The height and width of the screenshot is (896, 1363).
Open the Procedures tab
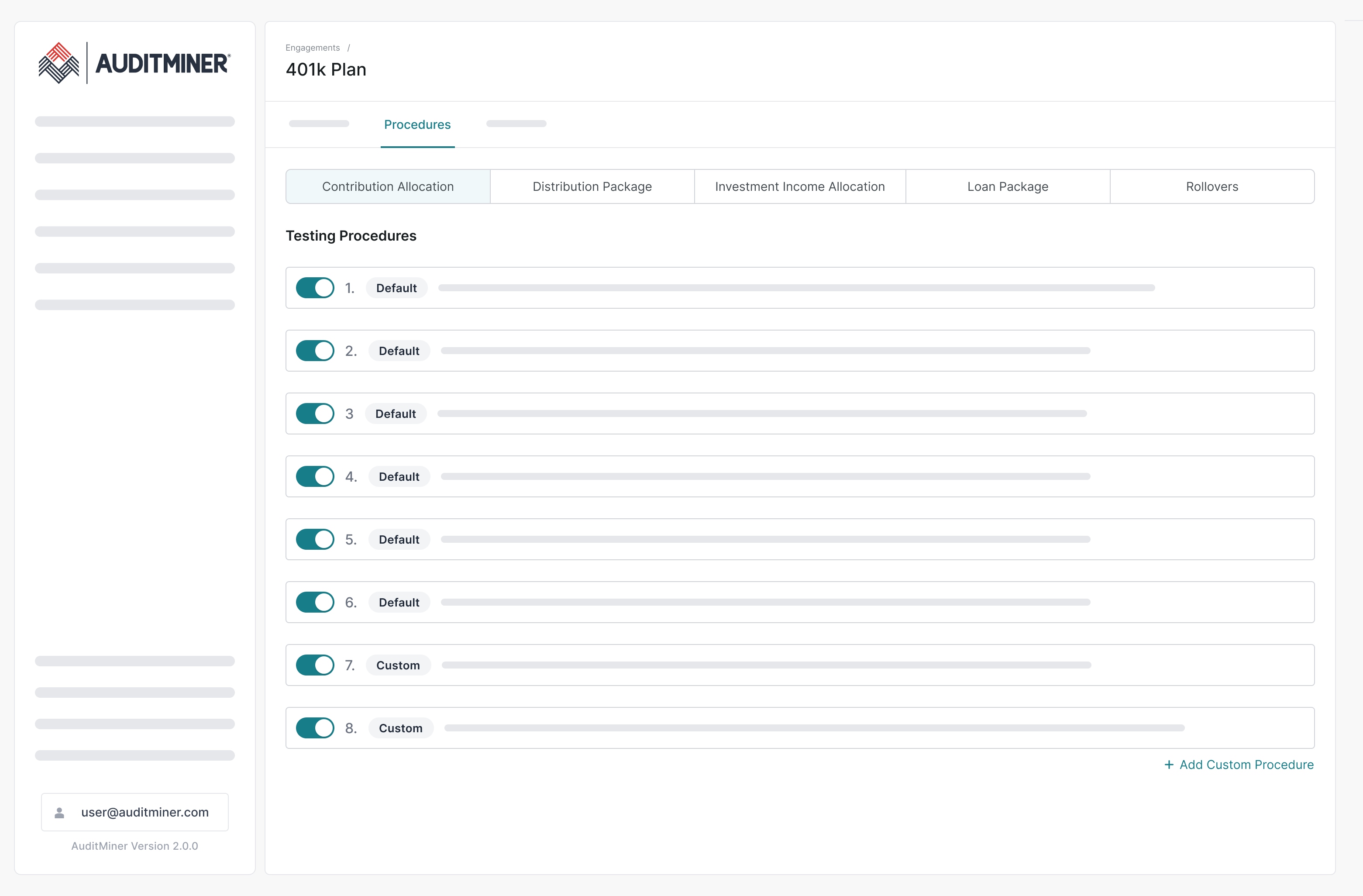(417, 124)
